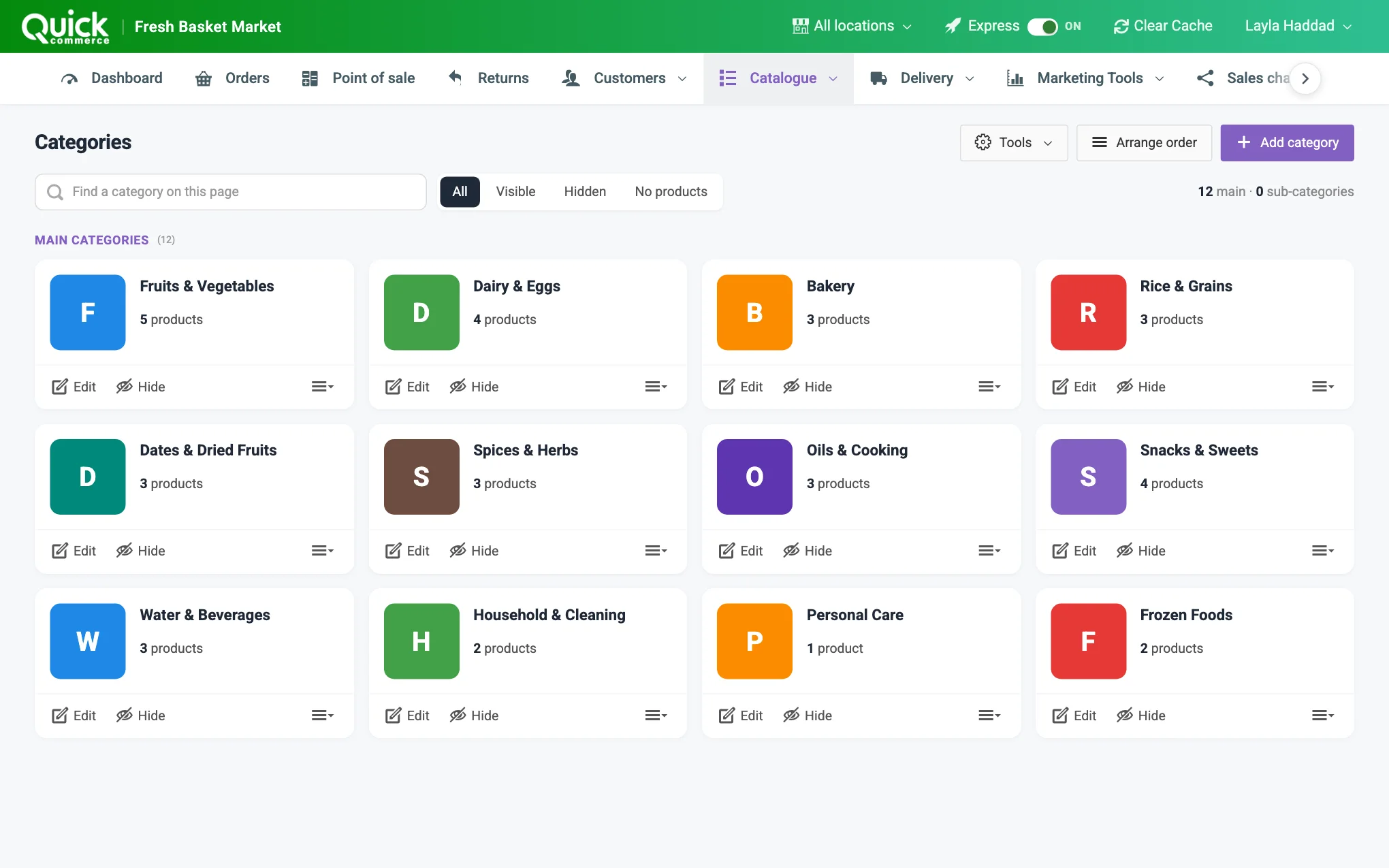
Task: Select the No products filter tab
Action: coord(671,192)
